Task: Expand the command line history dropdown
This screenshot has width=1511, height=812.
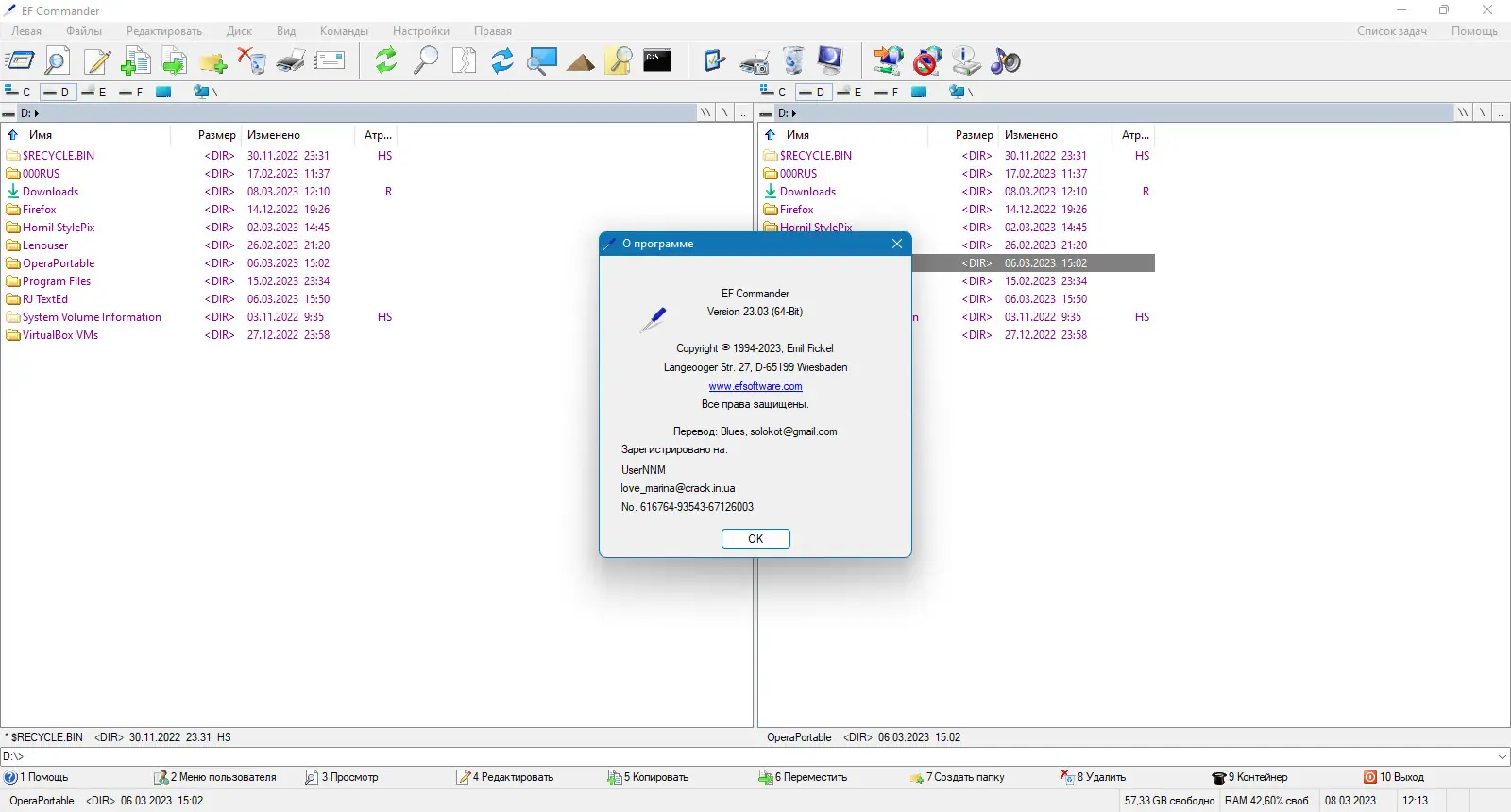Action: pos(1503,756)
